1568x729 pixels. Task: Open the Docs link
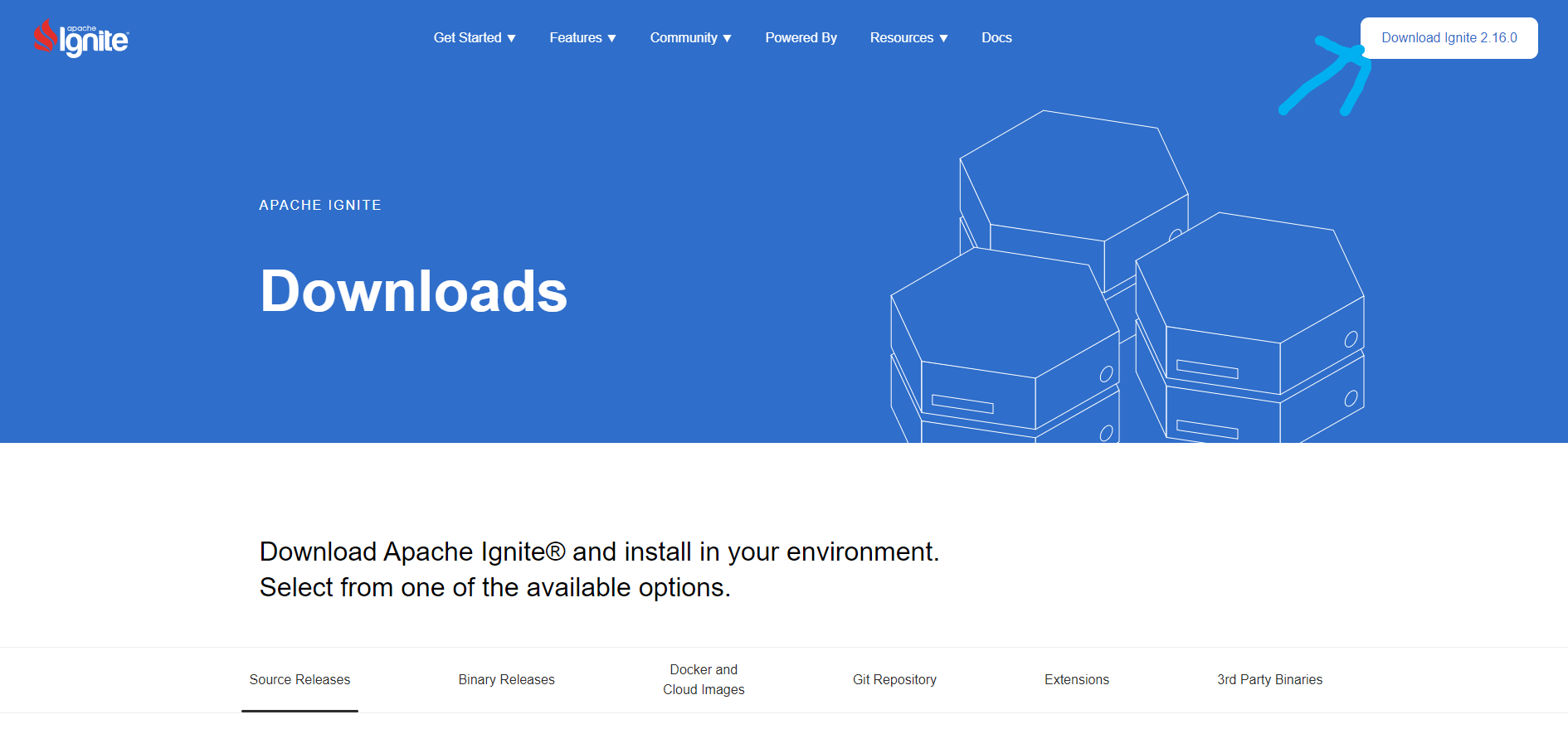(x=996, y=38)
